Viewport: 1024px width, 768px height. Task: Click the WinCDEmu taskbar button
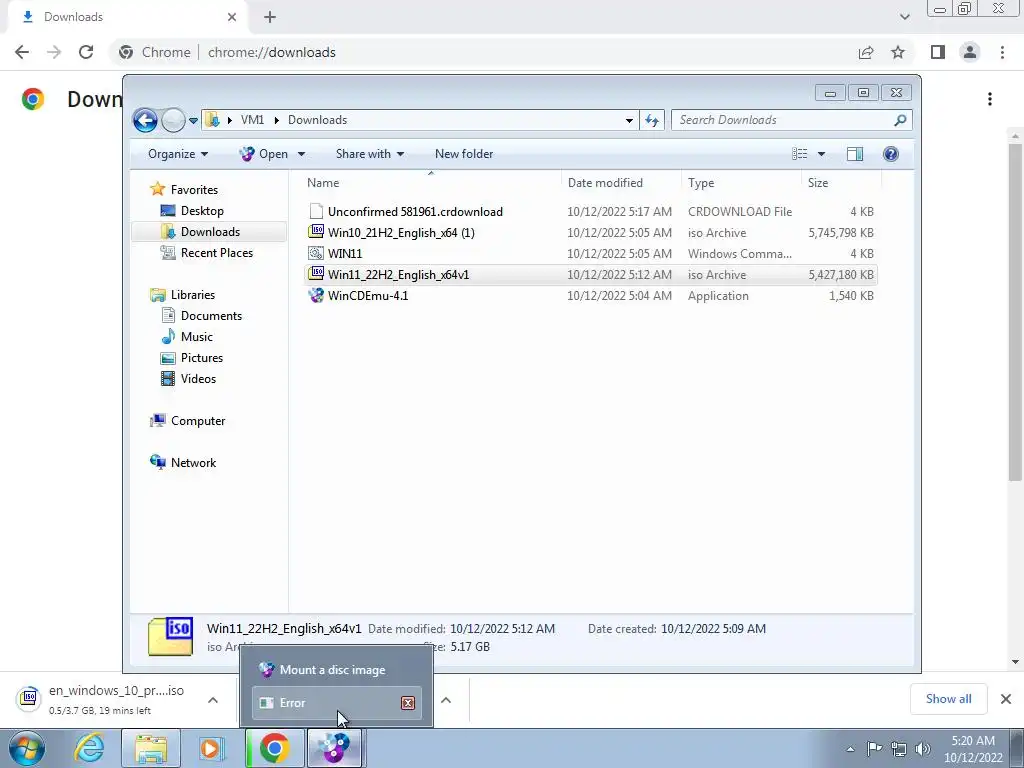[x=334, y=748]
